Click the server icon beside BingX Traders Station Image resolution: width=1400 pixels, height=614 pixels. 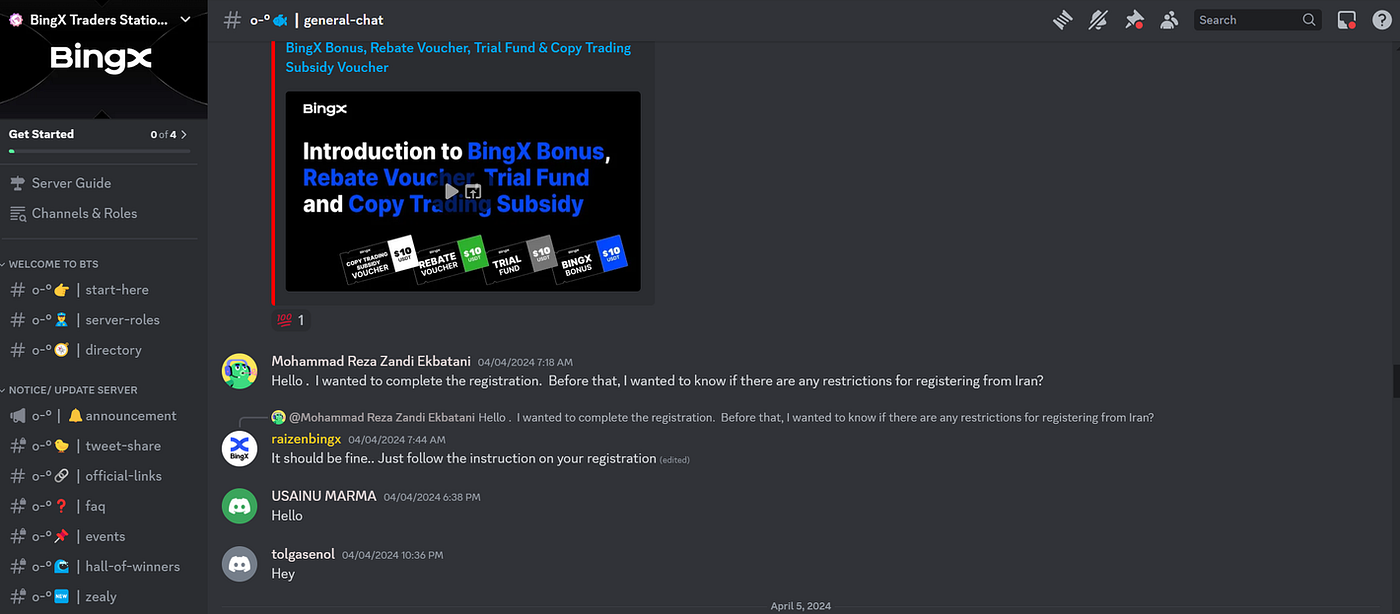point(16,19)
